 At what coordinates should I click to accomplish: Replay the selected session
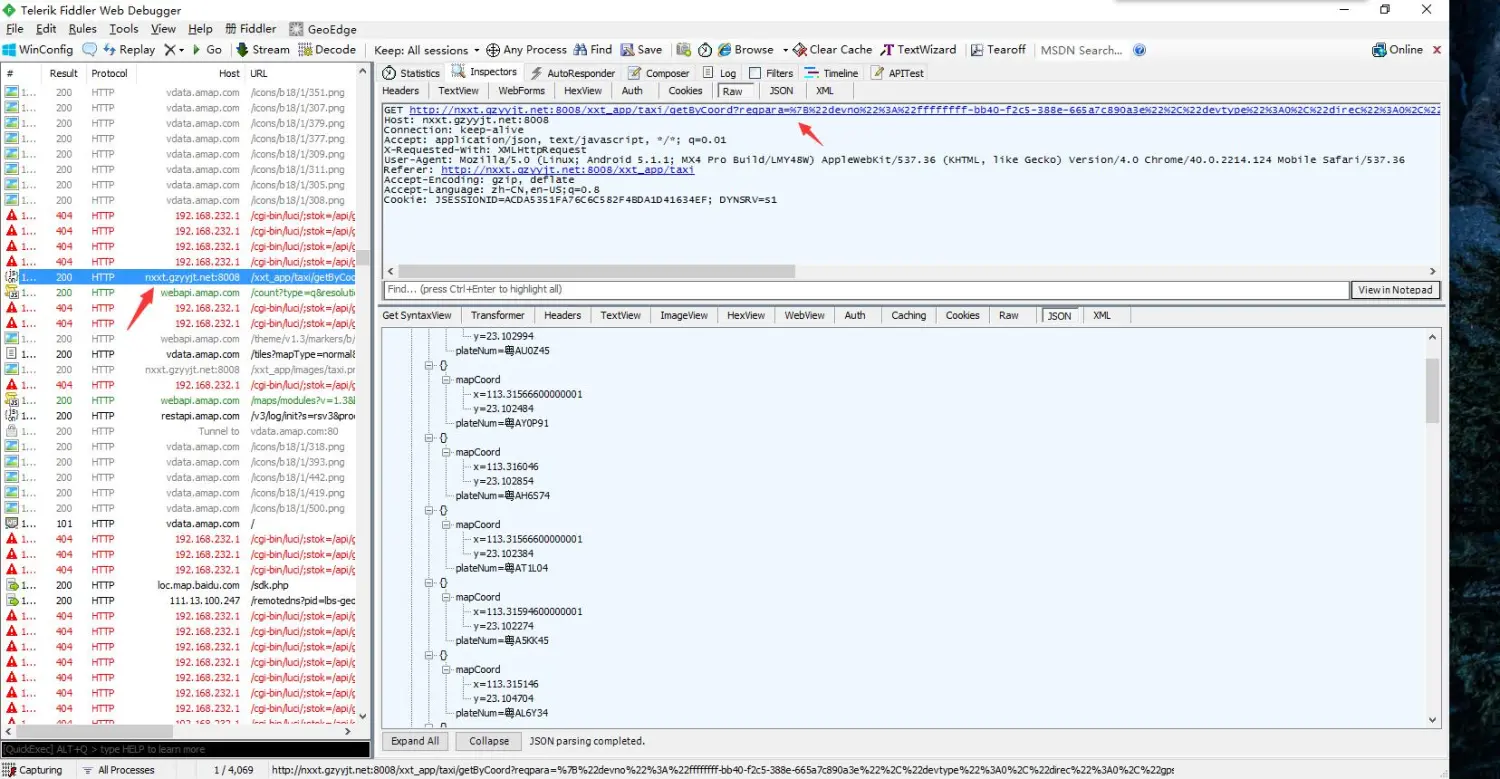click(x=128, y=49)
